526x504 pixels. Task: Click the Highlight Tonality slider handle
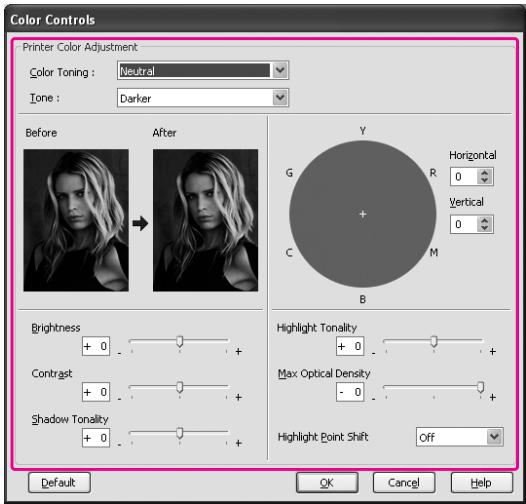point(434,341)
